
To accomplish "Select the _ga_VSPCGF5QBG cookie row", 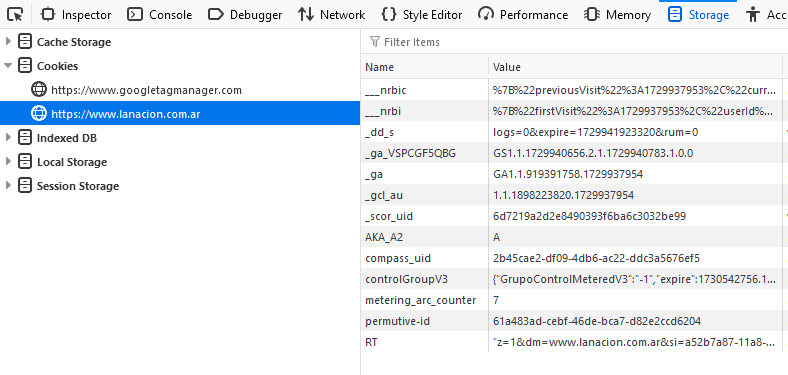I will click(574, 153).
